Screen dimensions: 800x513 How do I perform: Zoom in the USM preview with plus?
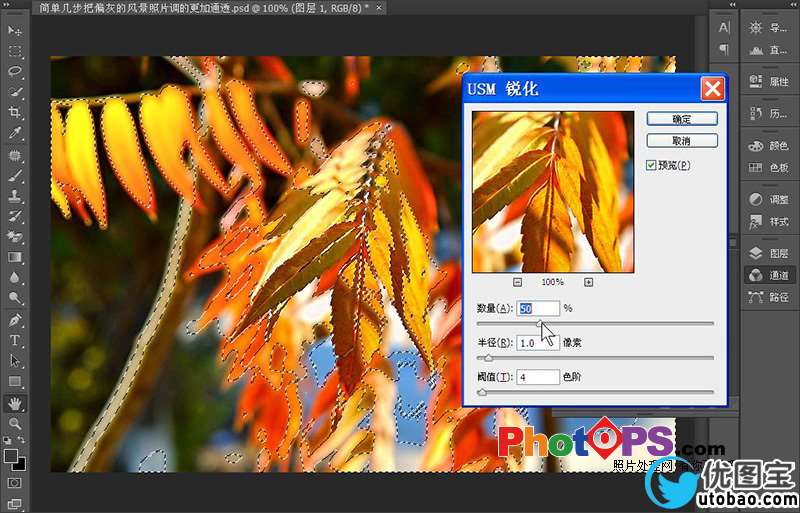[588, 282]
